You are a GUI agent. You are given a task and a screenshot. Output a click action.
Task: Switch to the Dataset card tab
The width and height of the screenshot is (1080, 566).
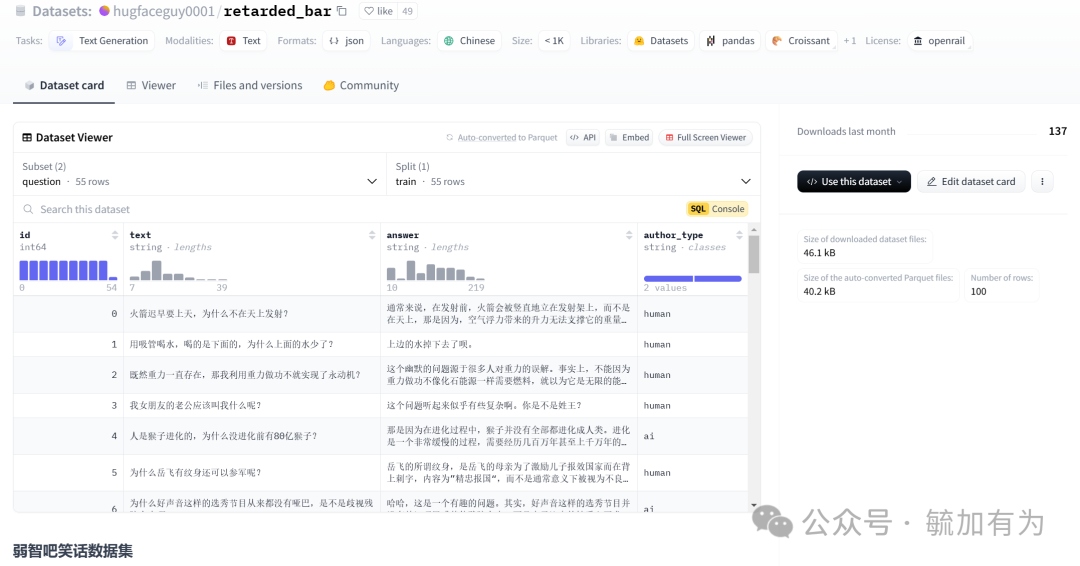point(64,85)
